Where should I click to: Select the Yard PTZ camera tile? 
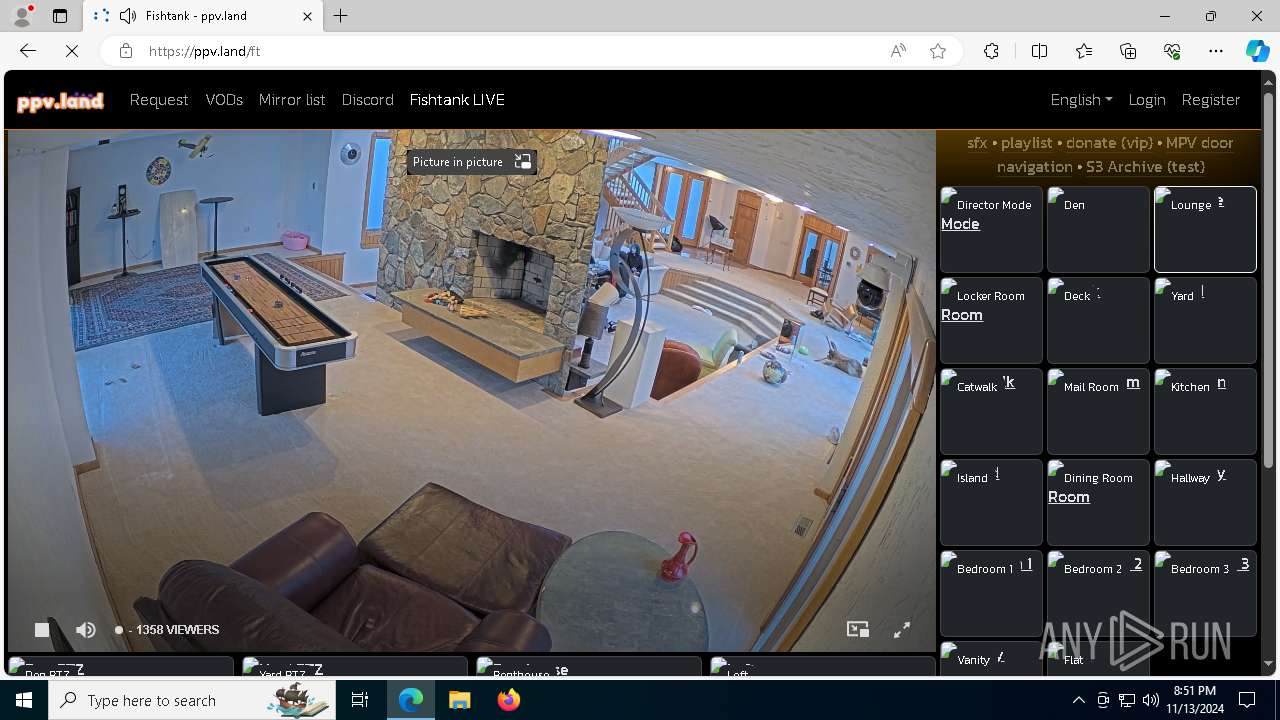pos(355,668)
